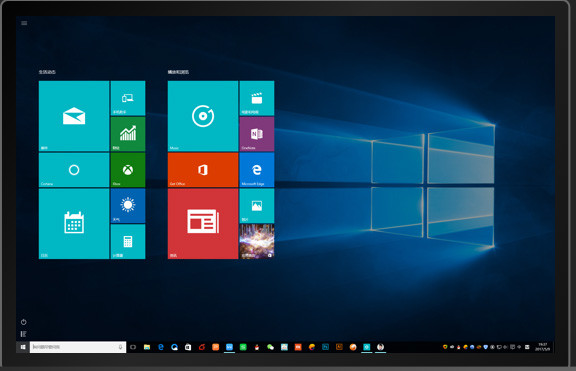Click the Power button in Start
The height and width of the screenshot is (371, 576).
[x=24, y=322]
